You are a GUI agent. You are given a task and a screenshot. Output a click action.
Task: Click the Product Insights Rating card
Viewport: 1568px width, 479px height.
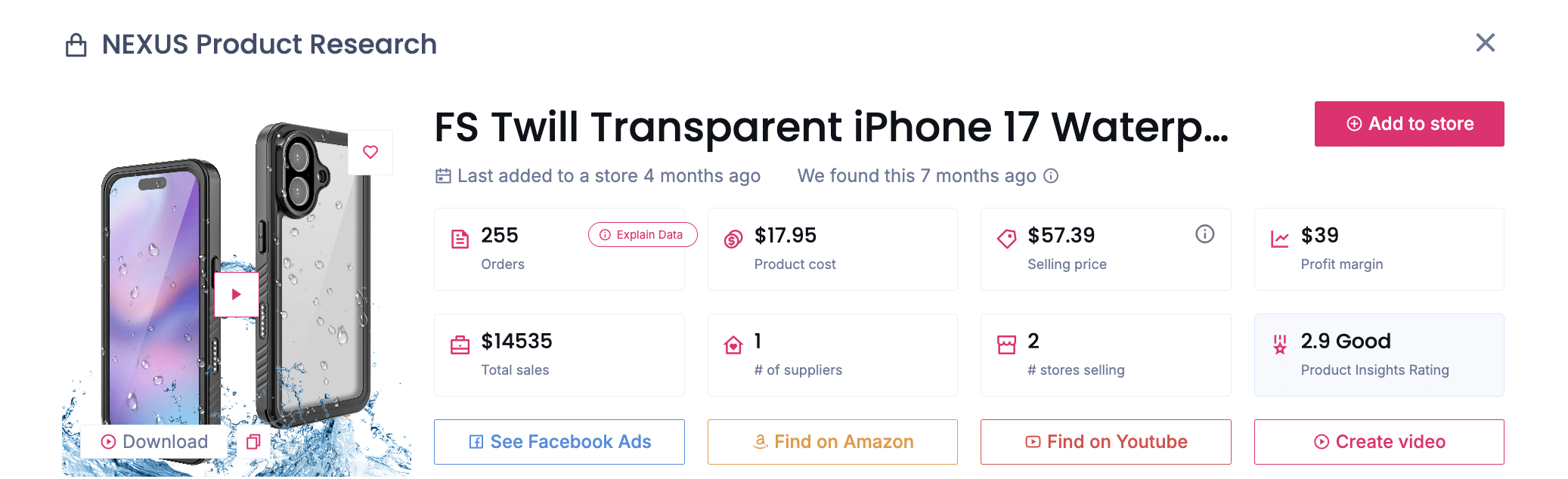pos(1379,355)
